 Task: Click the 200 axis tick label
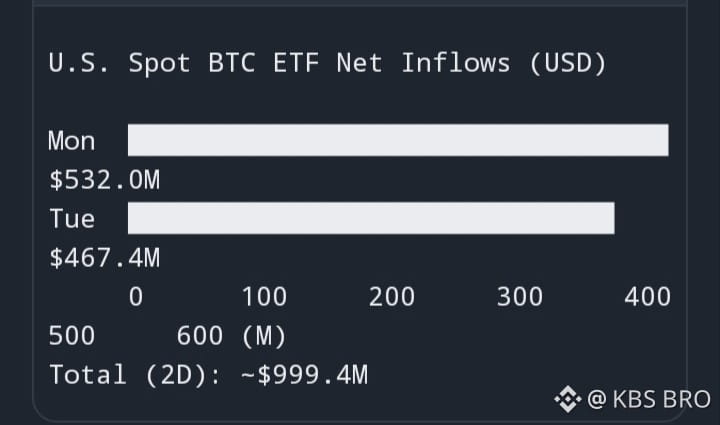[392, 296]
